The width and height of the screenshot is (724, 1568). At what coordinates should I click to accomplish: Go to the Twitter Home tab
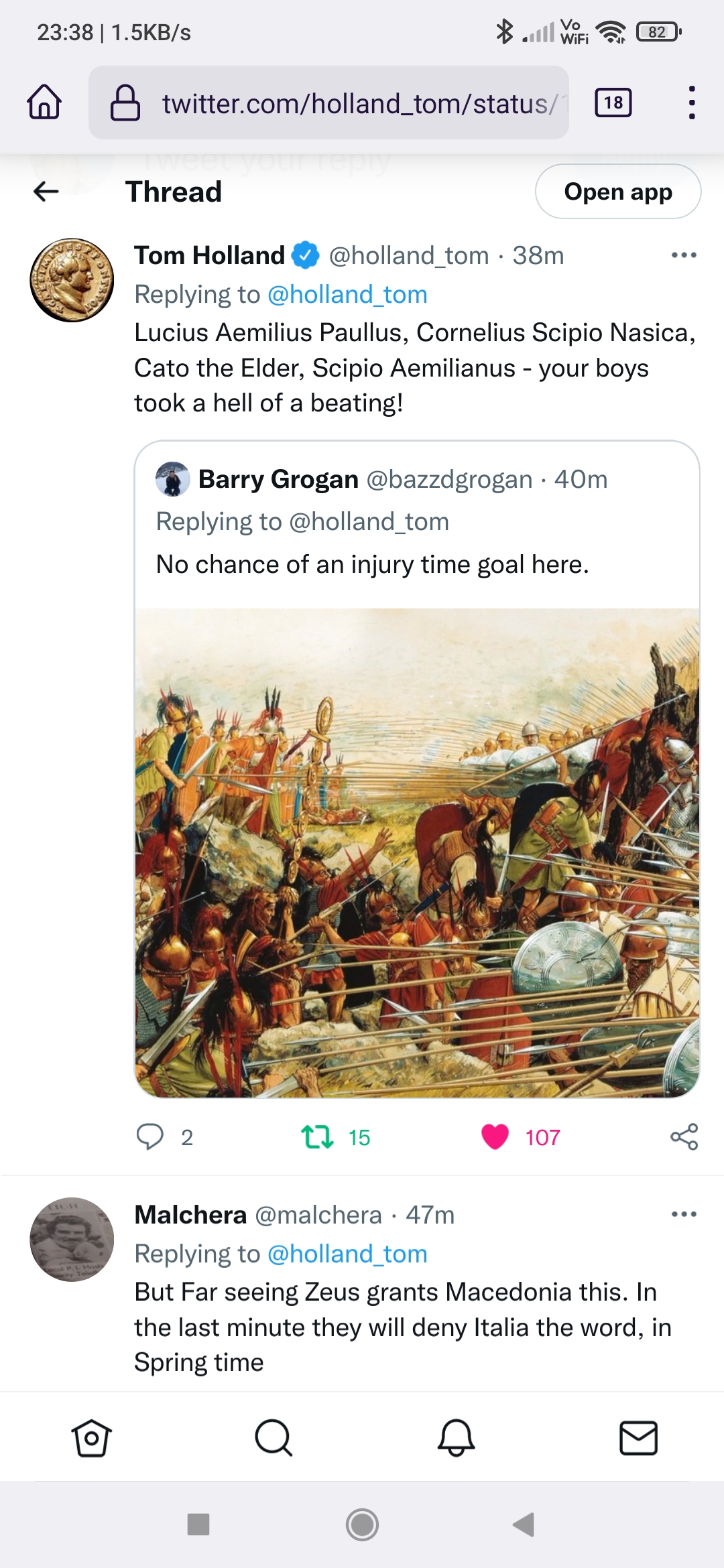pos(91,1437)
